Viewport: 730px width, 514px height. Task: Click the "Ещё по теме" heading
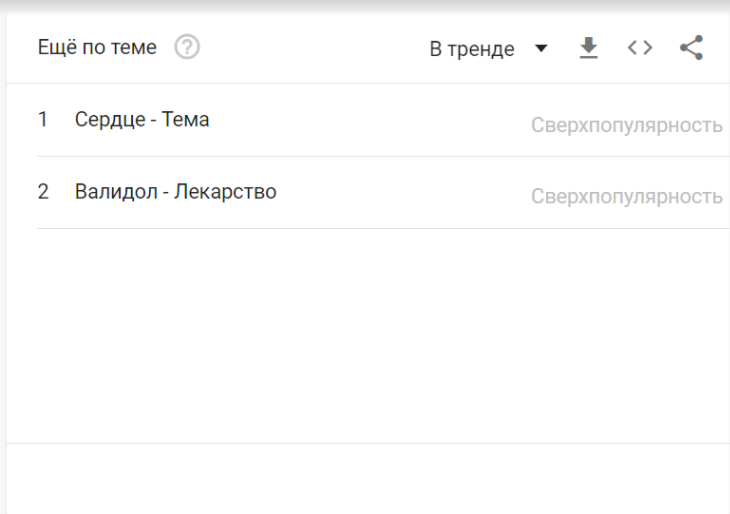97,48
